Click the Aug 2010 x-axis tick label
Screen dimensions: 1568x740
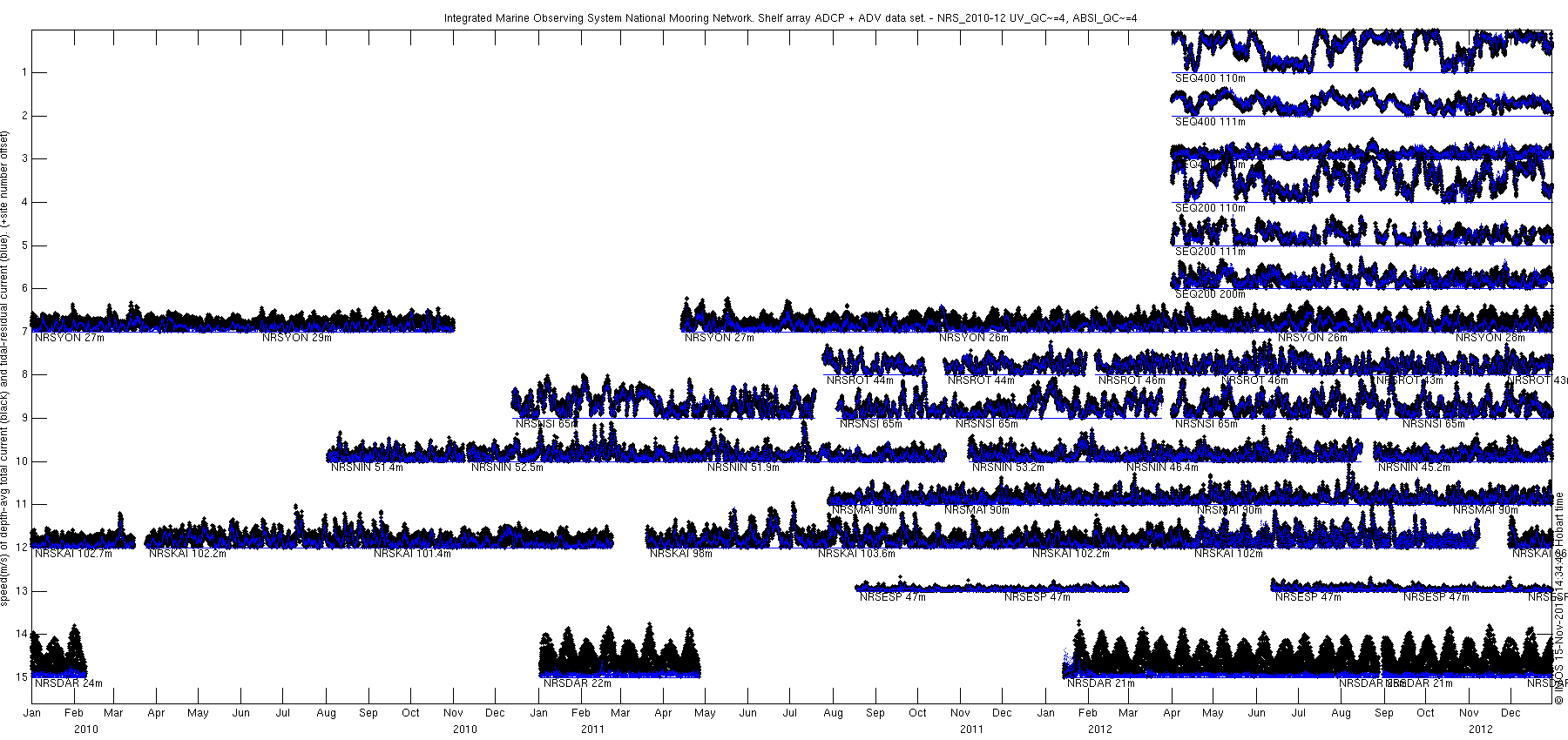326,713
